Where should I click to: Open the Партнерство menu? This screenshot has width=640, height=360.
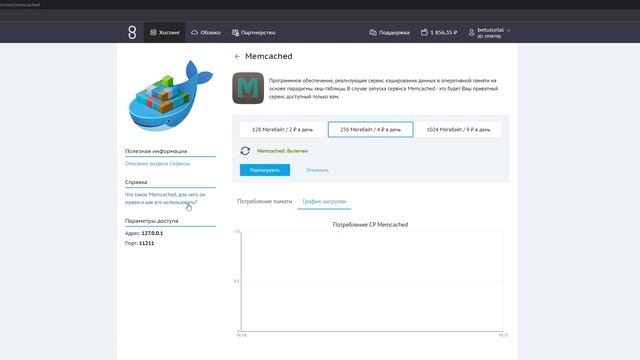tap(253, 32)
